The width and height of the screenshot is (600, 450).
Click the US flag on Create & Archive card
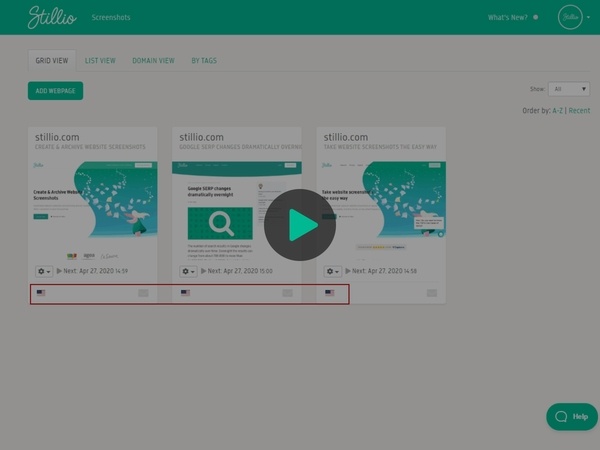coord(41,293)
